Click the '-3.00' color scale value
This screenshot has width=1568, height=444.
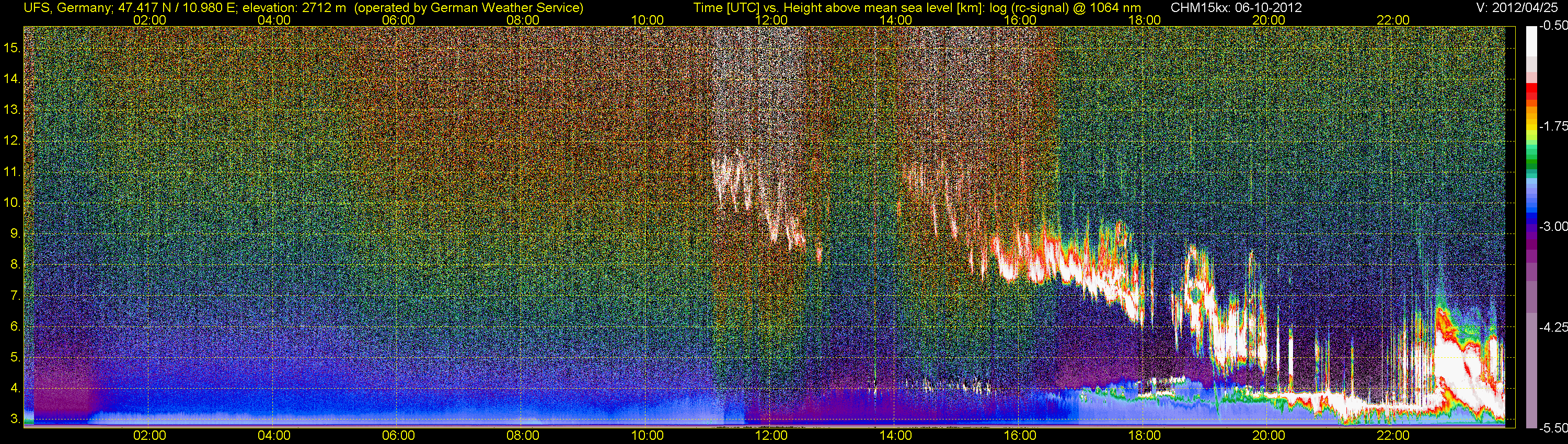(x=1553, y=226)
